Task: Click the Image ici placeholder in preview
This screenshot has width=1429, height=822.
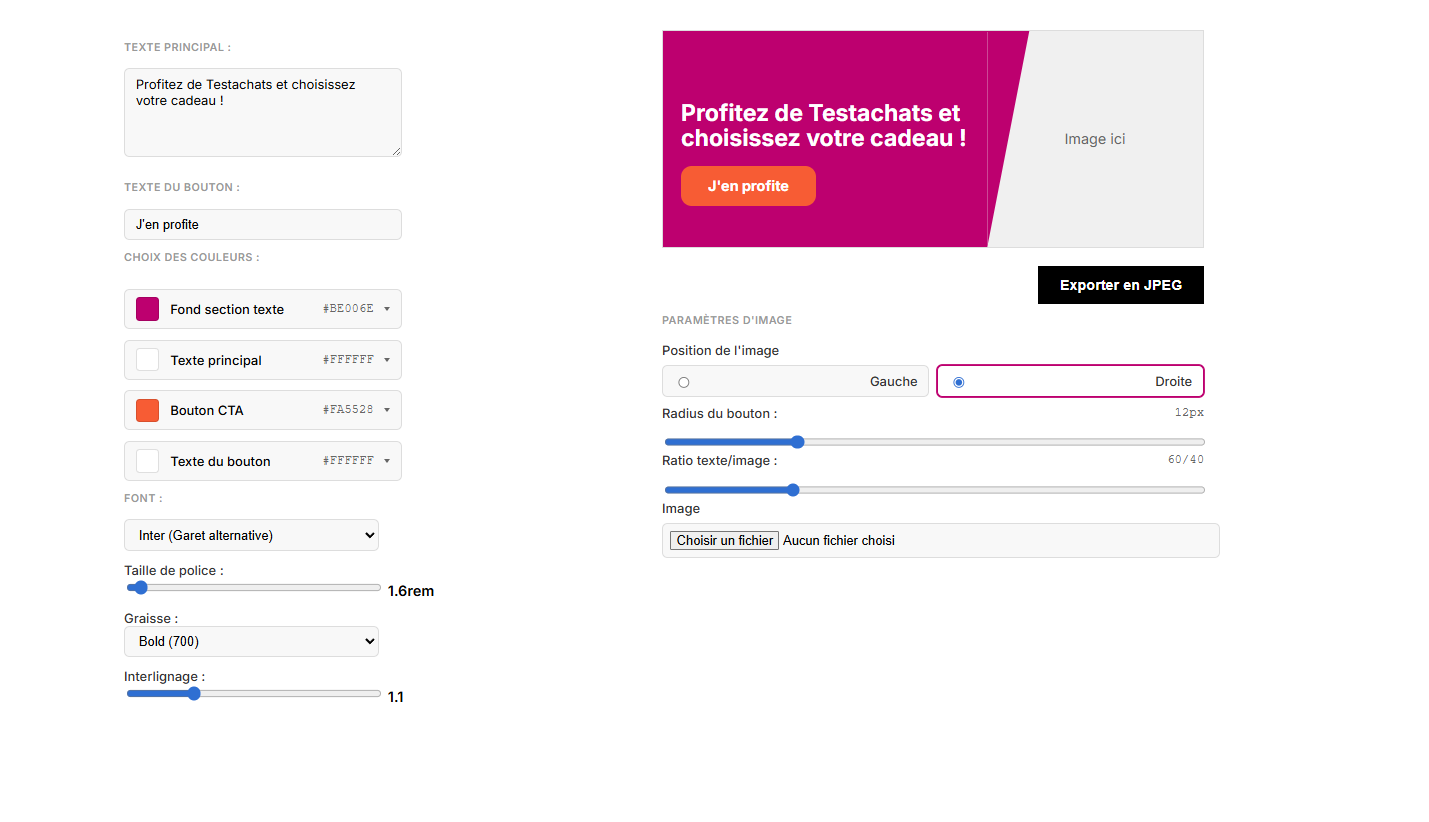Action: click(x=1095, y=139)
